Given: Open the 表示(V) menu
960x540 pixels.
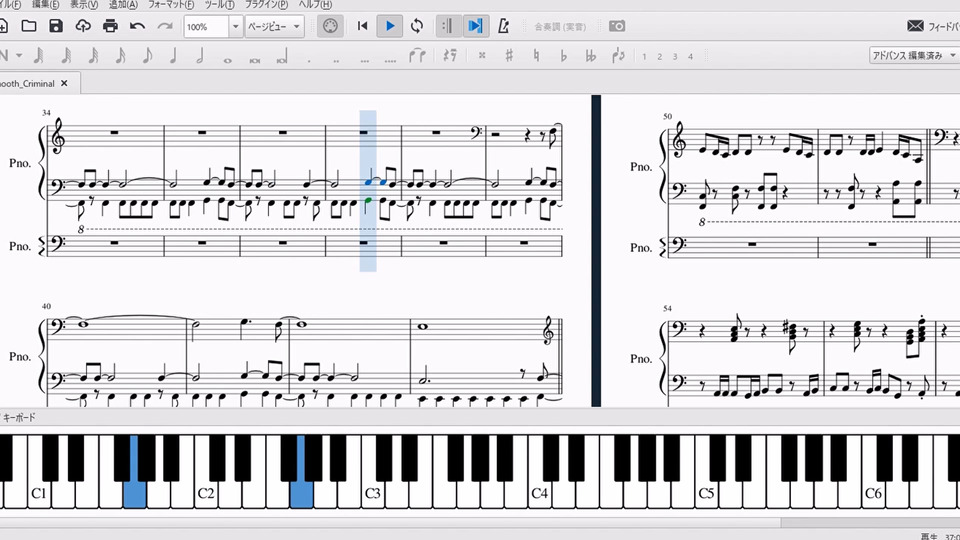Looking at the screenshot, I should click(84, 4).
